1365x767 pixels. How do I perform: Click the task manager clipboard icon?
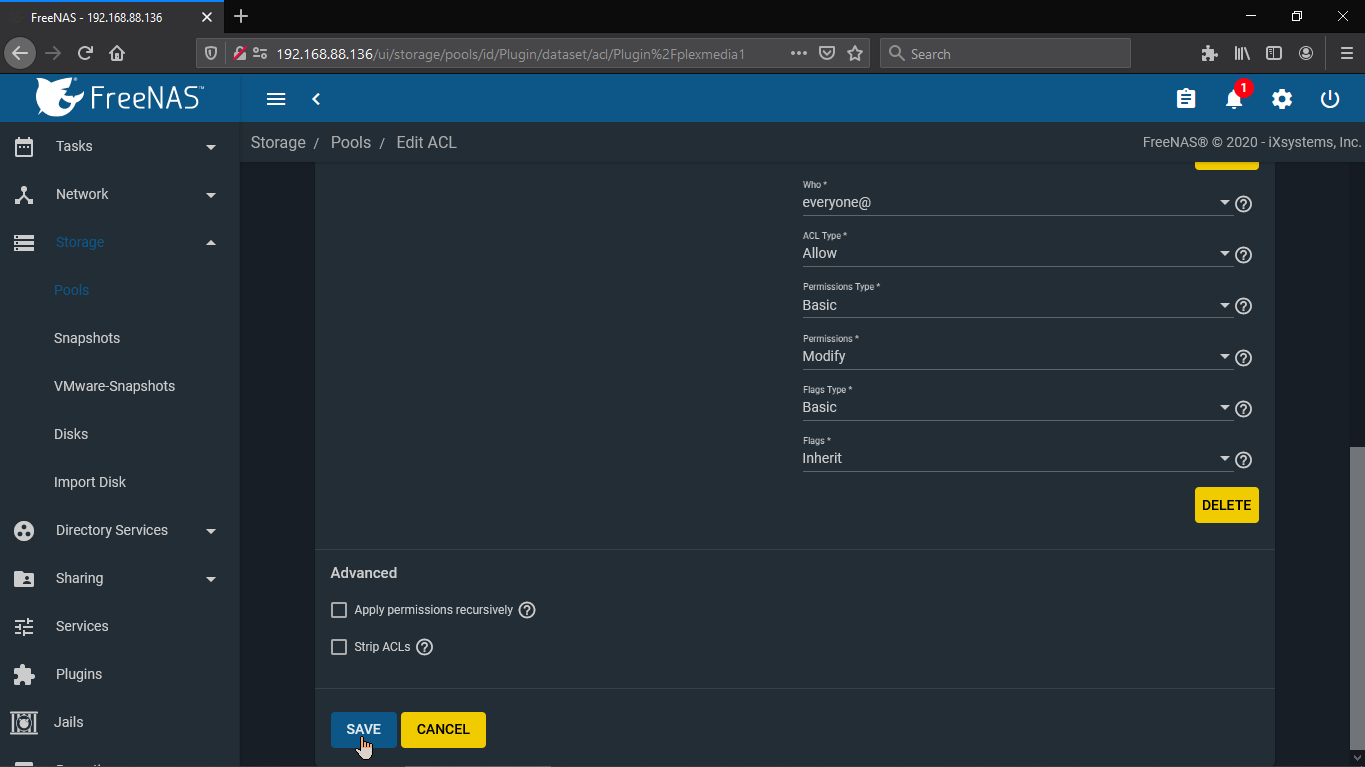(x=1186, y=99)
